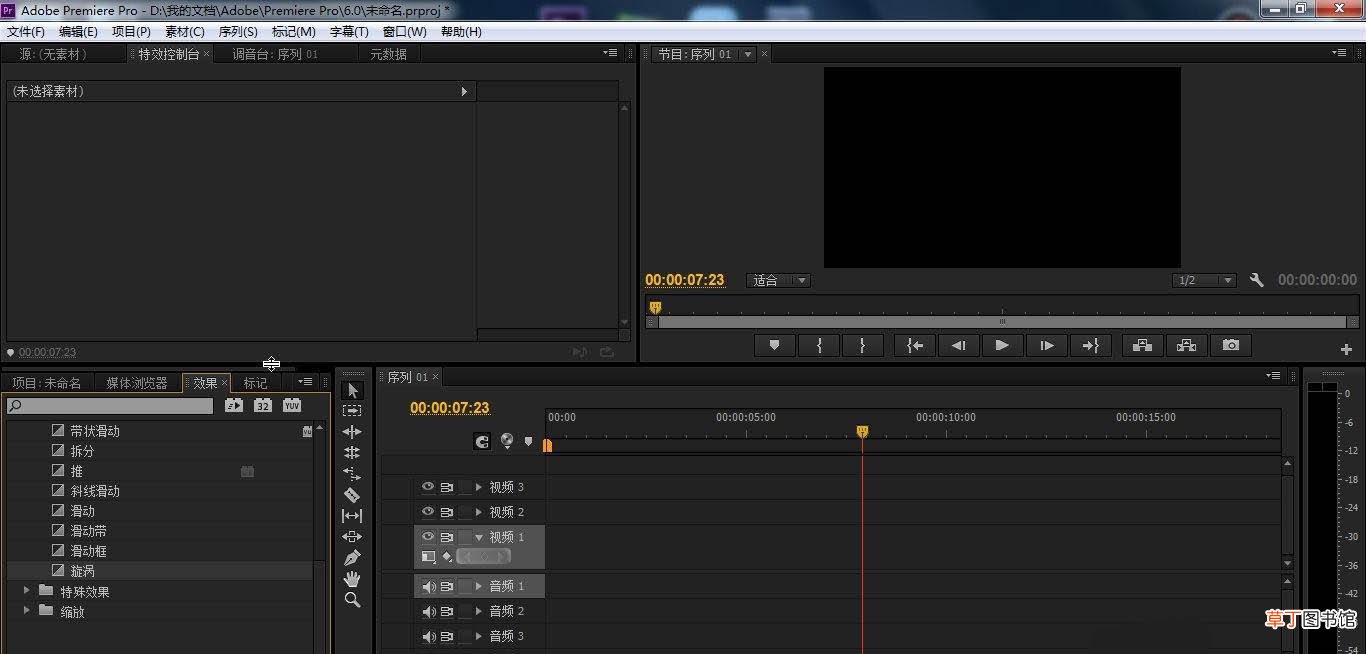Open the 文件(F) menu
The width and height of the screenshot is (1366, 654).
click(26, 31)
